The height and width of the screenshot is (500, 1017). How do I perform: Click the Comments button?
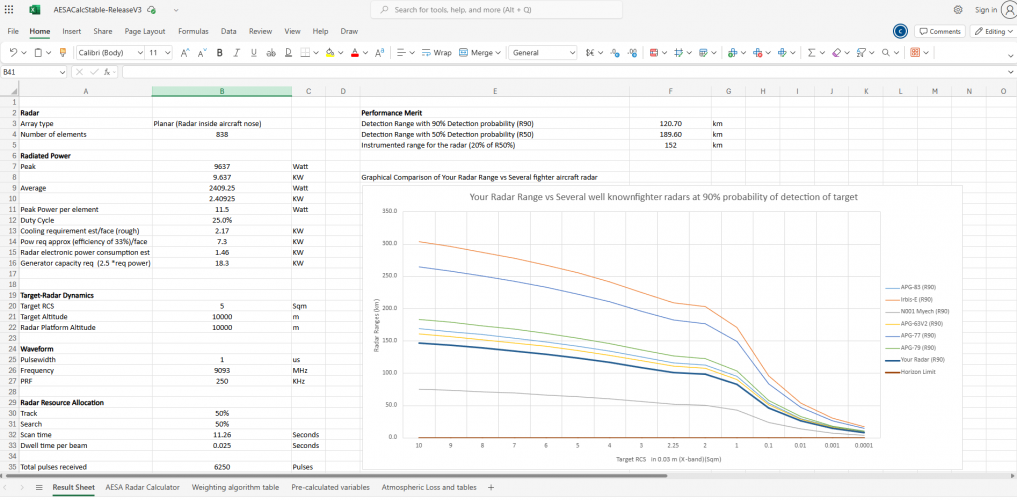[x=940, y=31]
